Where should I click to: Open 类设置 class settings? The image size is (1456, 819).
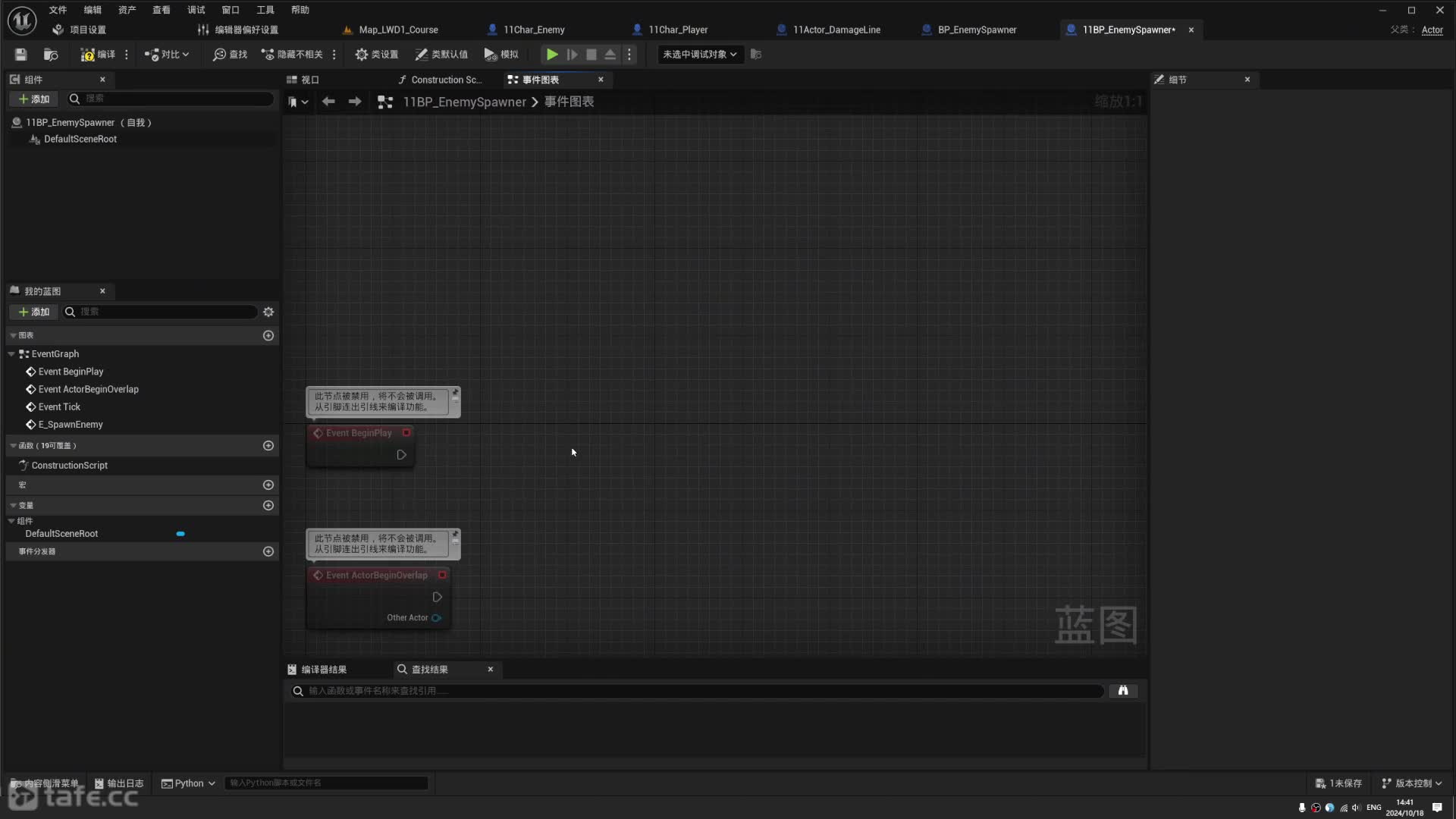pos(376,55)
